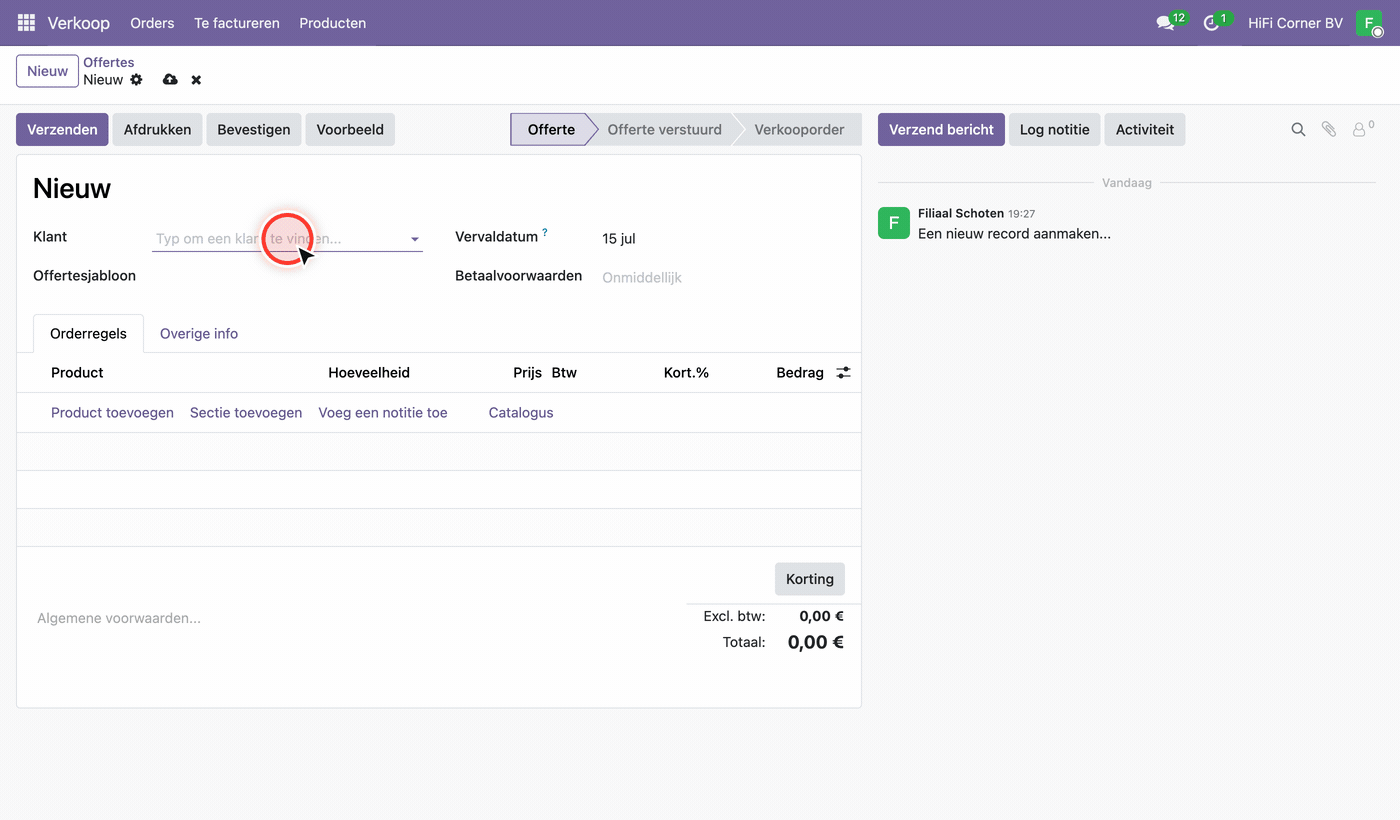The height and width of the screenshot is (820, 1400).
Task: Open the column settings adjust icon
Action: click(844, 372)
